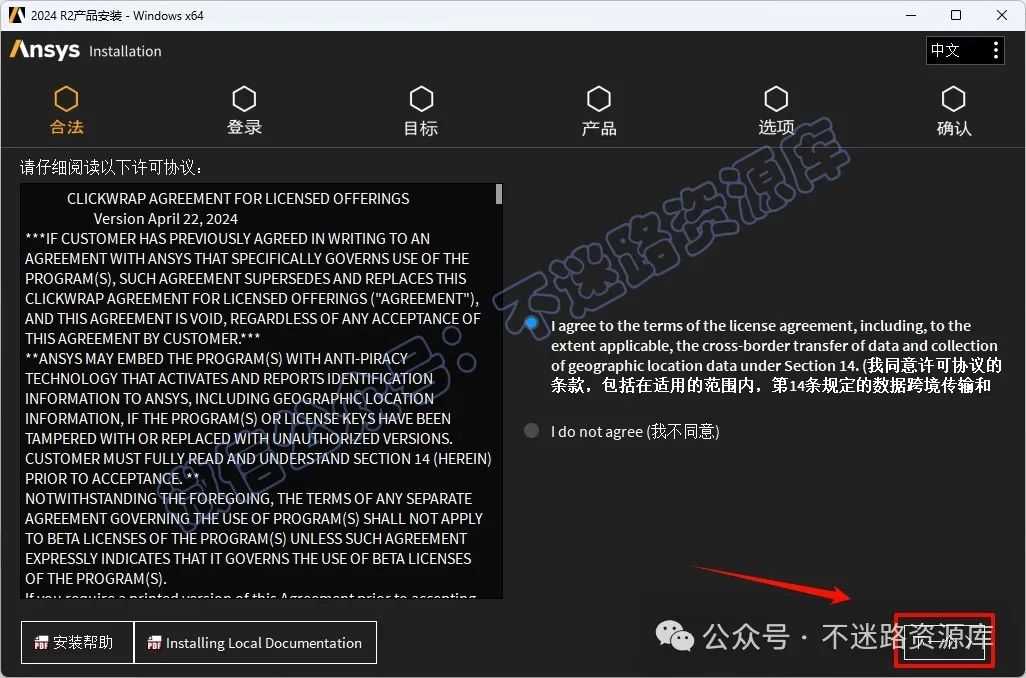Click the Ansys logo in header

(x=44, y=50)
